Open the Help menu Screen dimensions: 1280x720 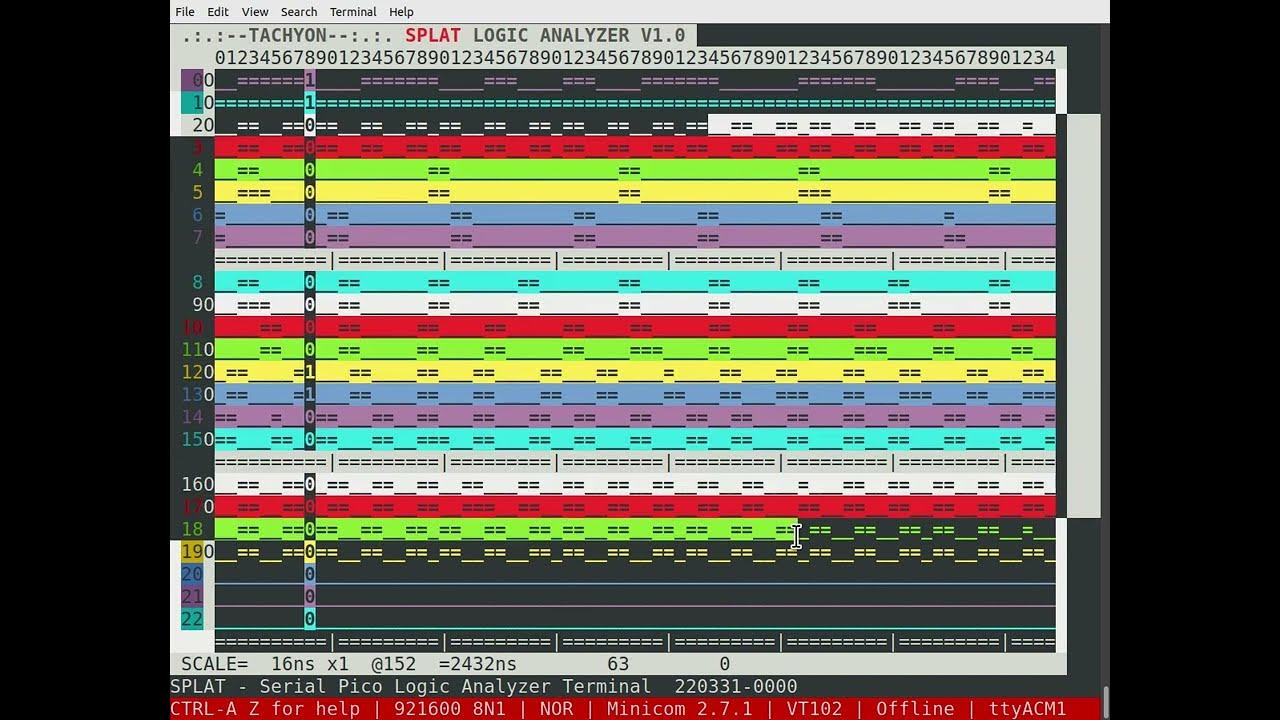401,12
